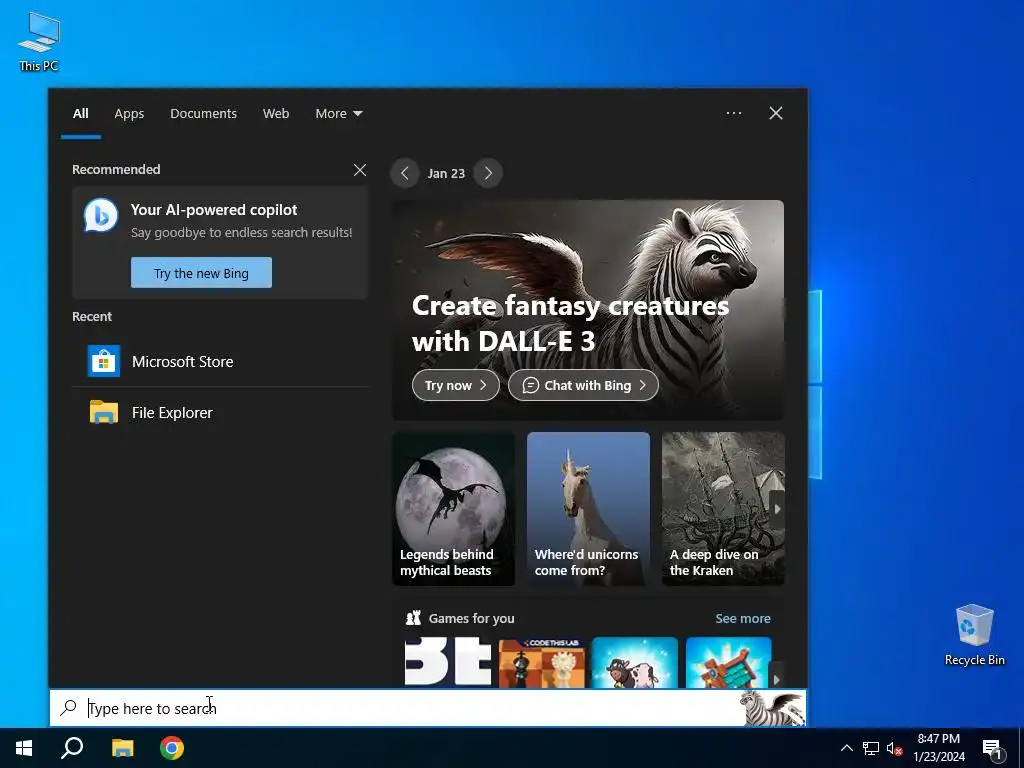Open network status tray icon

[x=871, y=748]
